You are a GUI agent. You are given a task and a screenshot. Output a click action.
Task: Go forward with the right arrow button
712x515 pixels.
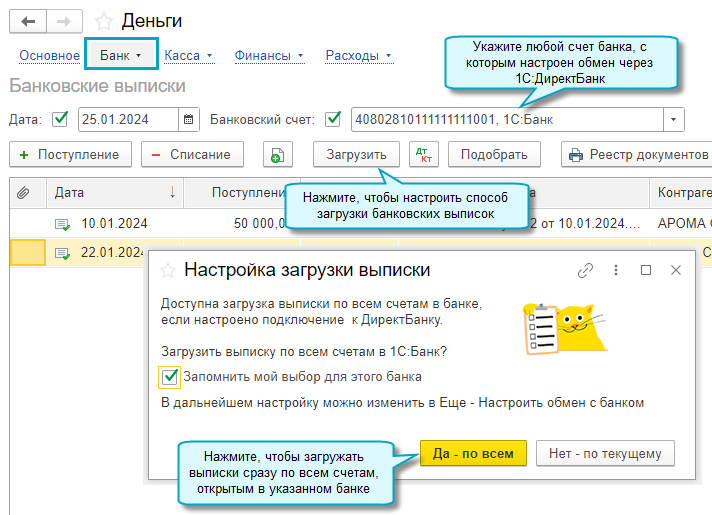(x=64, y=21)
